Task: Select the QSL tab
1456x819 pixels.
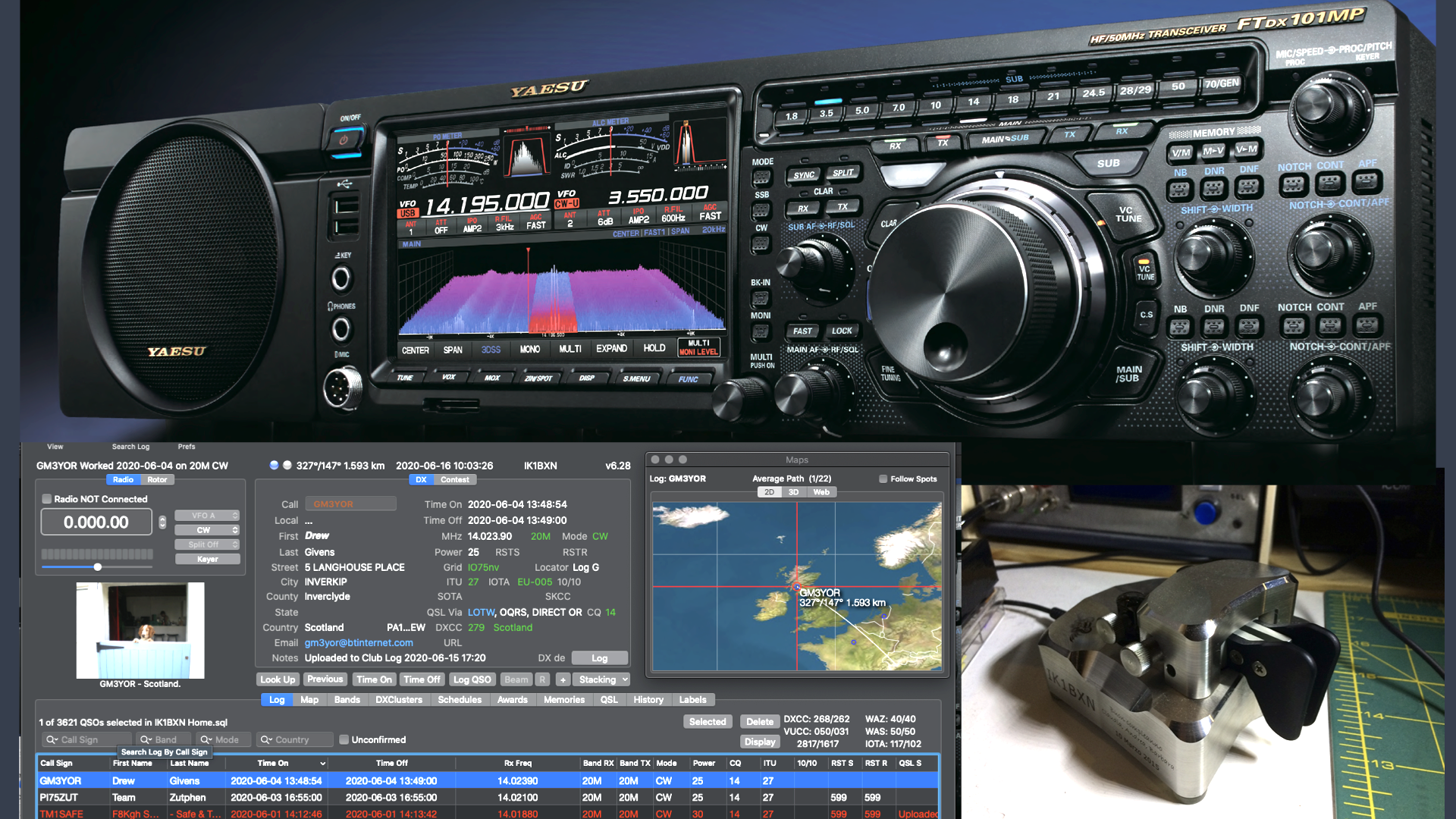Action: [x=609, y=699]
